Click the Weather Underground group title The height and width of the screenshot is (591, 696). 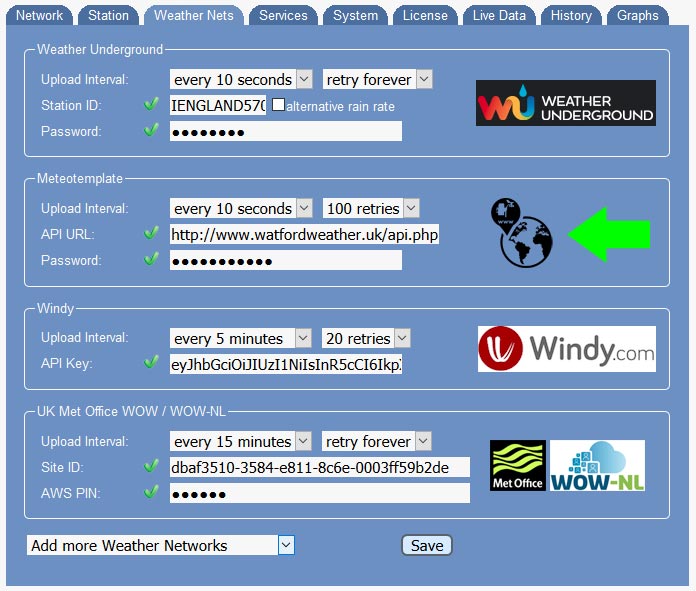tap(100, 49)
